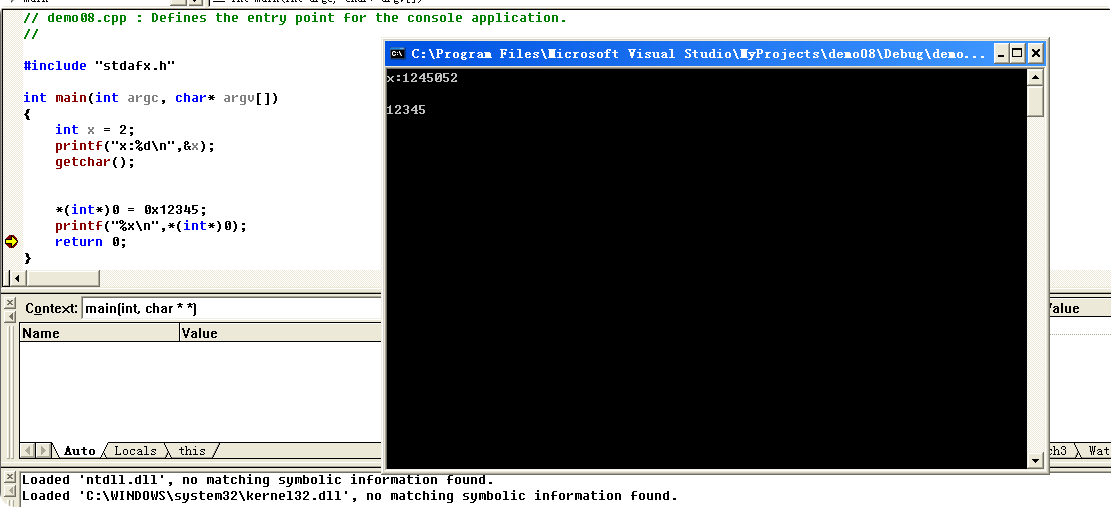Click the tab scroll-right arrow beside Auto
The width and height of the screenshot is (1111, 507).
(44, 450)
